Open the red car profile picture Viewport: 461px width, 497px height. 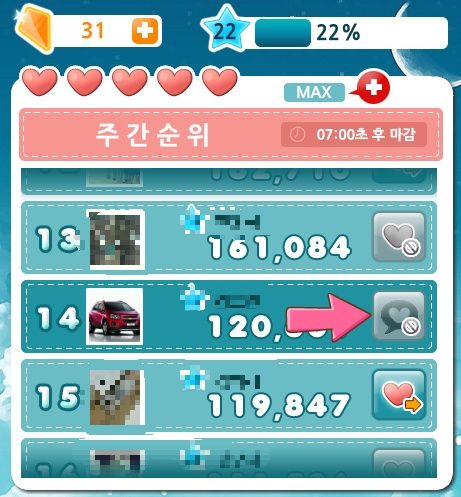(x=115, y=316)
